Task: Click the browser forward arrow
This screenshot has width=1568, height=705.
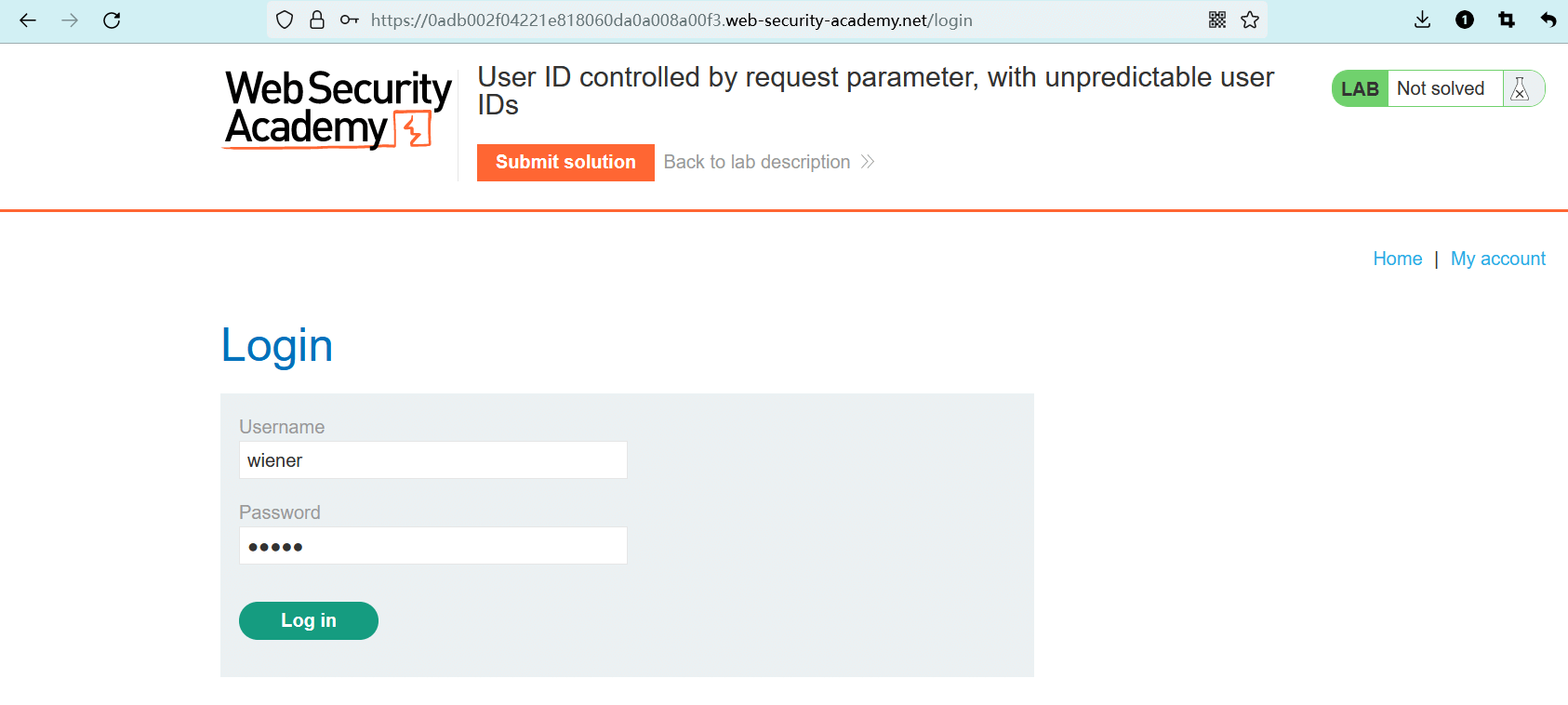Action: pos(70,20)
